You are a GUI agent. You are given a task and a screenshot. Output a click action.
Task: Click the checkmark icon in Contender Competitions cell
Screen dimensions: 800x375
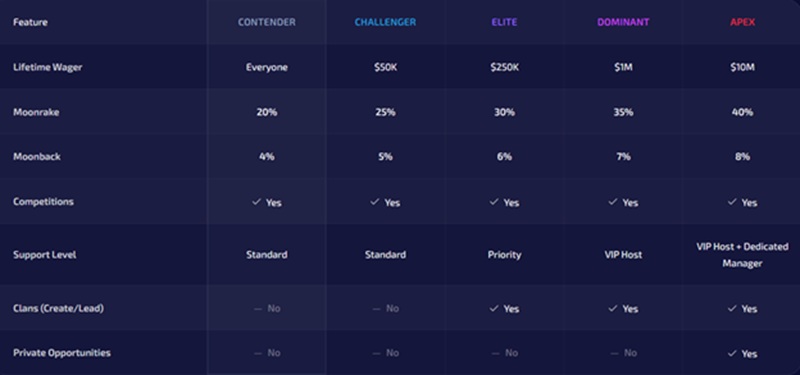point(256,202)
